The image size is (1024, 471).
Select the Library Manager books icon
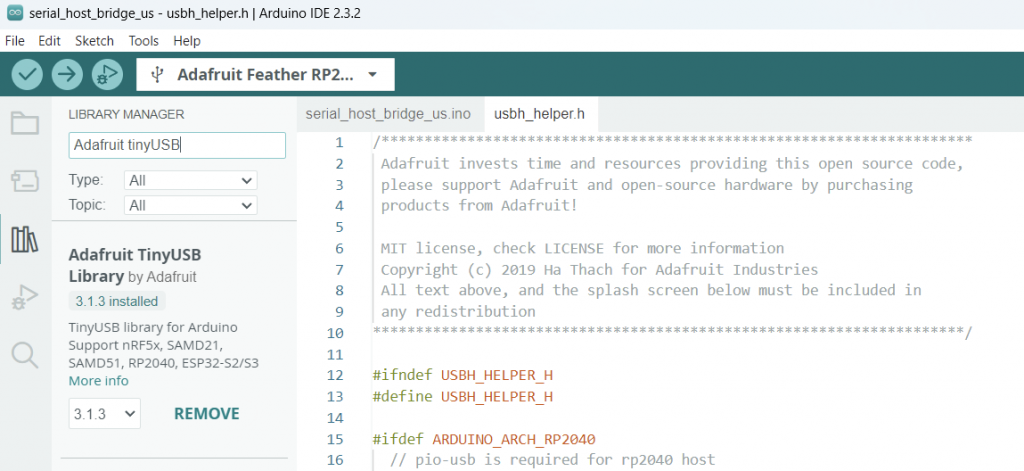pyautogui.click(x=25, y=239)
